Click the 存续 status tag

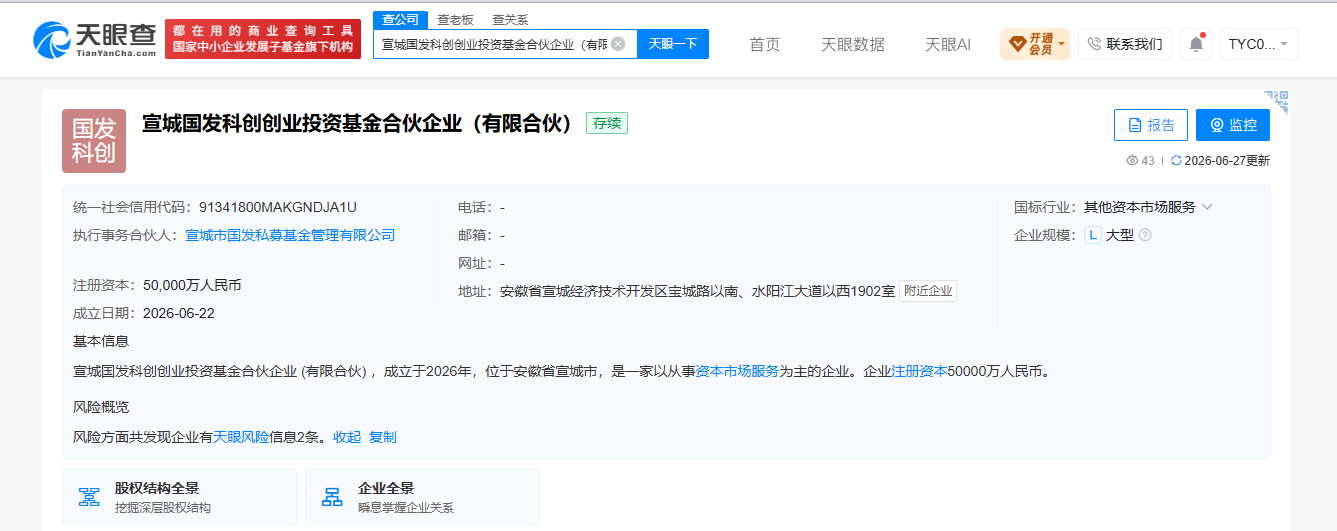click(x=606, y=123)
